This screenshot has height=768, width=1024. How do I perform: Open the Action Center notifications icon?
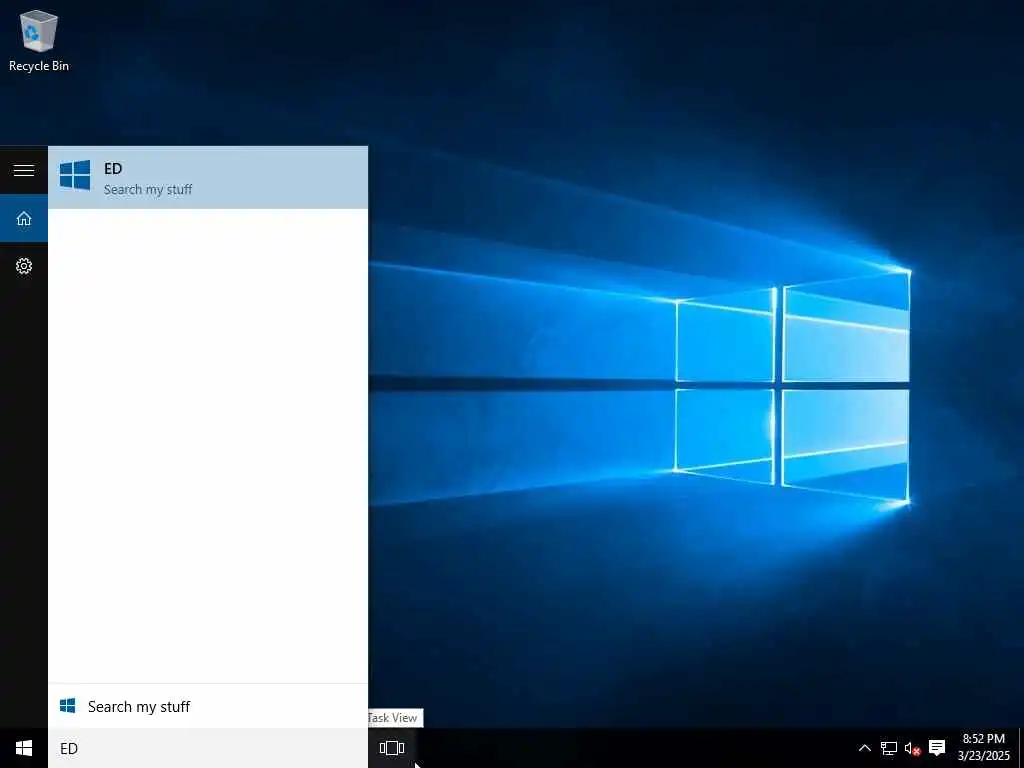tap(937, 748)
